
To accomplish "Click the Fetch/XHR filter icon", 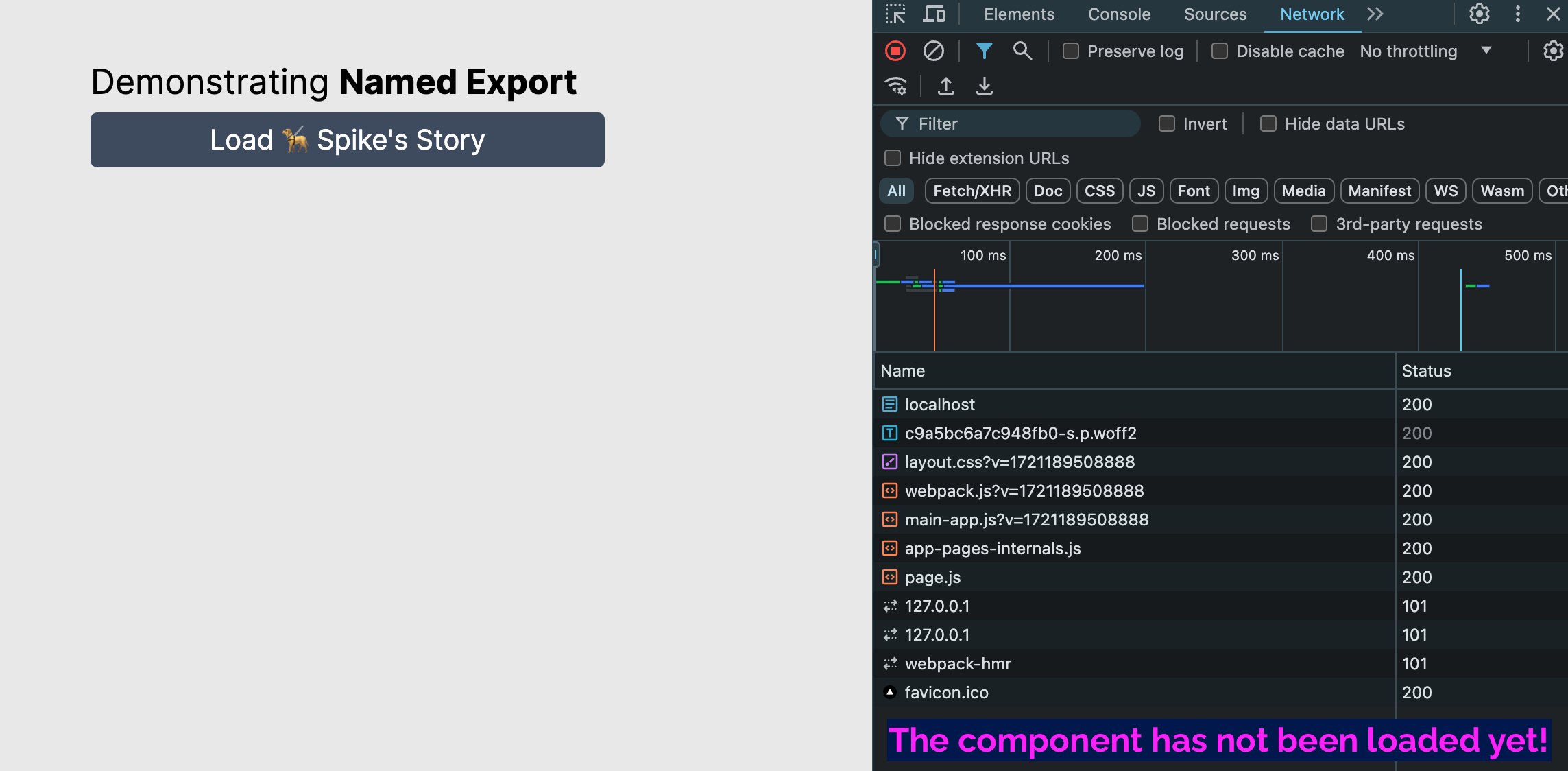I will (x=971, y=191).
